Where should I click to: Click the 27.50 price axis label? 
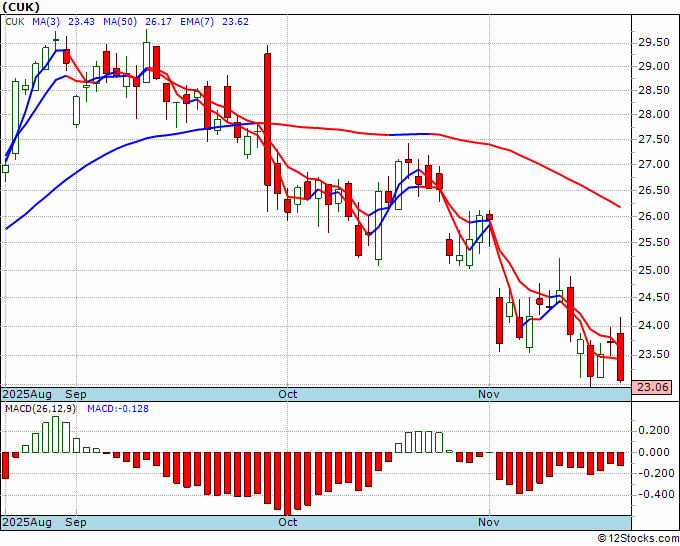pos(654,139)
